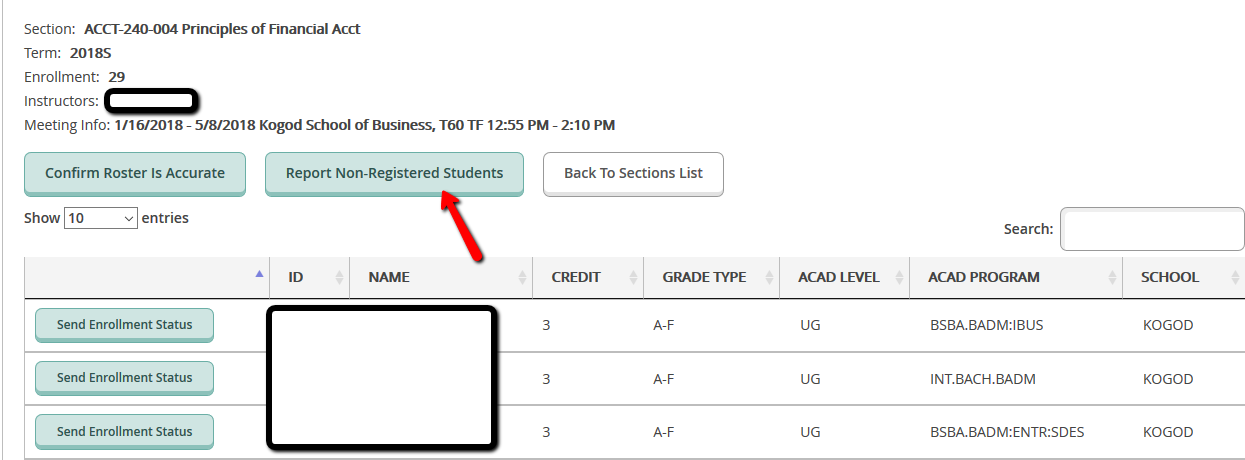Click the GRADE TYPE column sort icon
Viewport: 1245px width, 460px height.
(769, 277)
